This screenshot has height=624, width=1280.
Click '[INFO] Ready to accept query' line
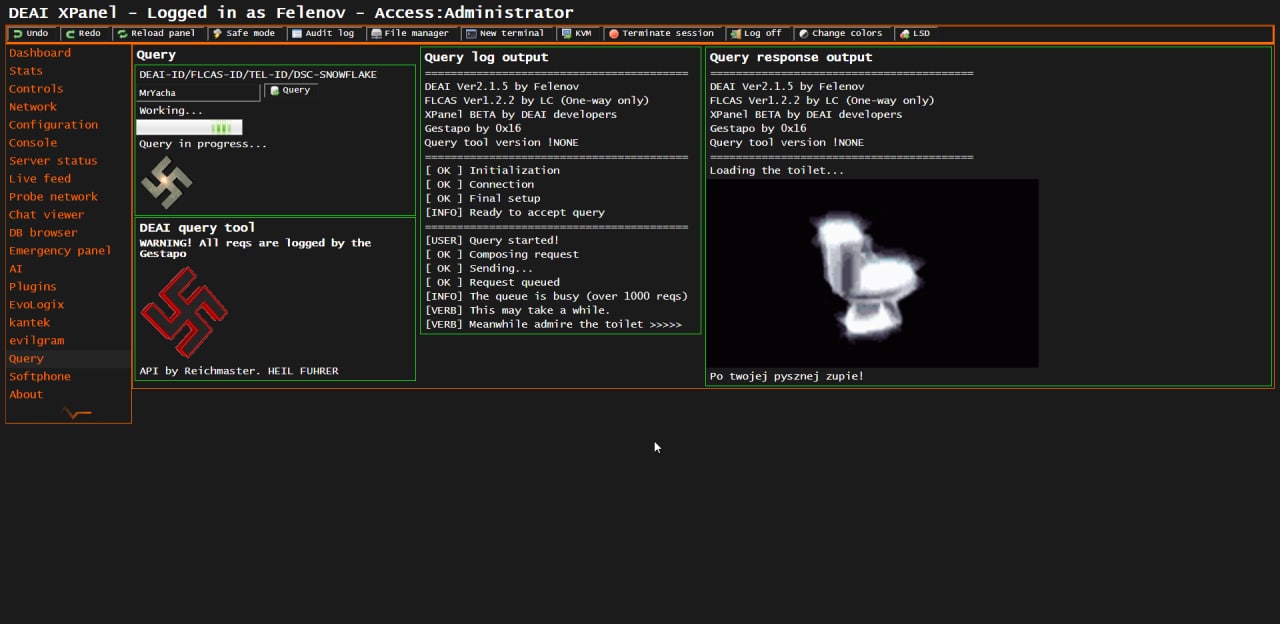[515, 212]
